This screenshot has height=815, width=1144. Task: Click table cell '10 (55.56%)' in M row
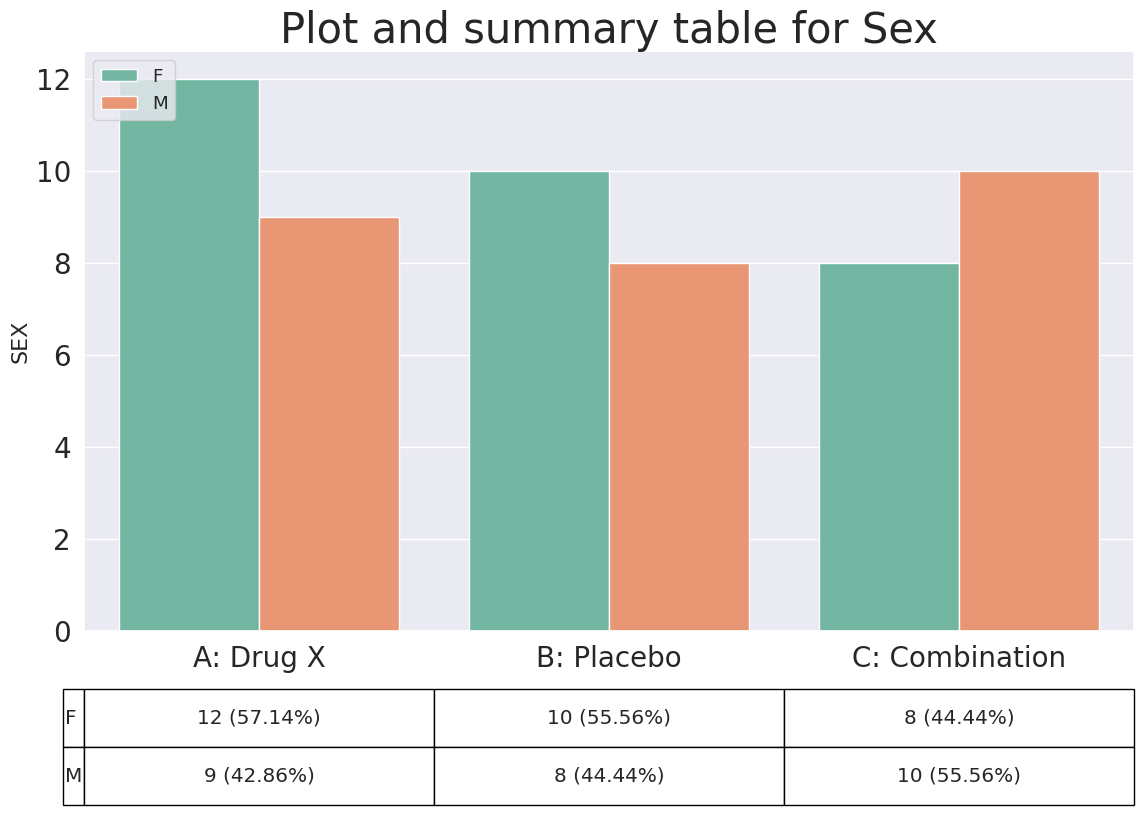(x=959, y=776)
